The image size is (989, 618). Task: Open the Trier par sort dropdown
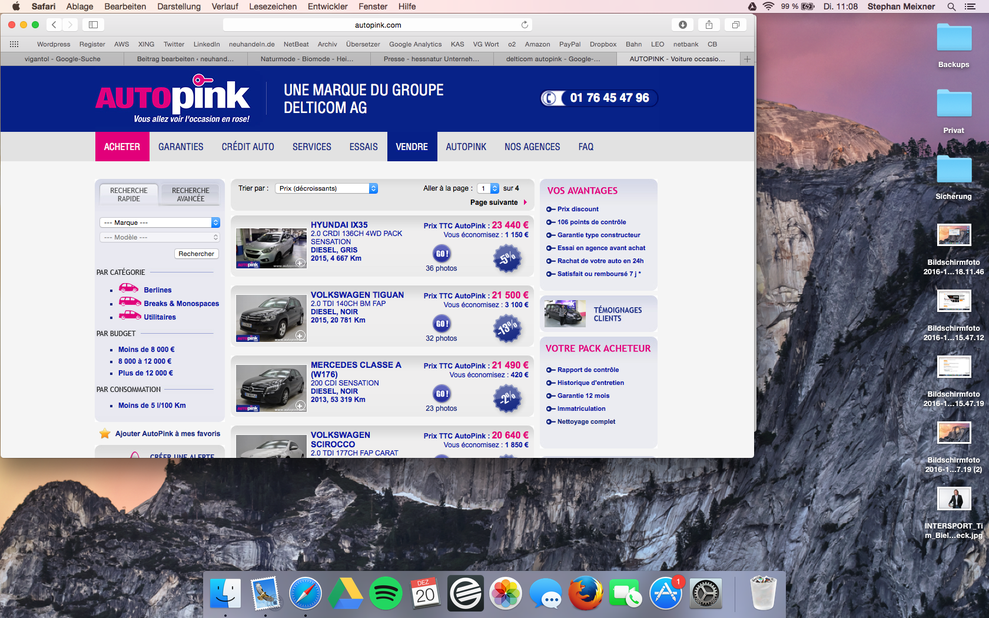pos(327,188)
